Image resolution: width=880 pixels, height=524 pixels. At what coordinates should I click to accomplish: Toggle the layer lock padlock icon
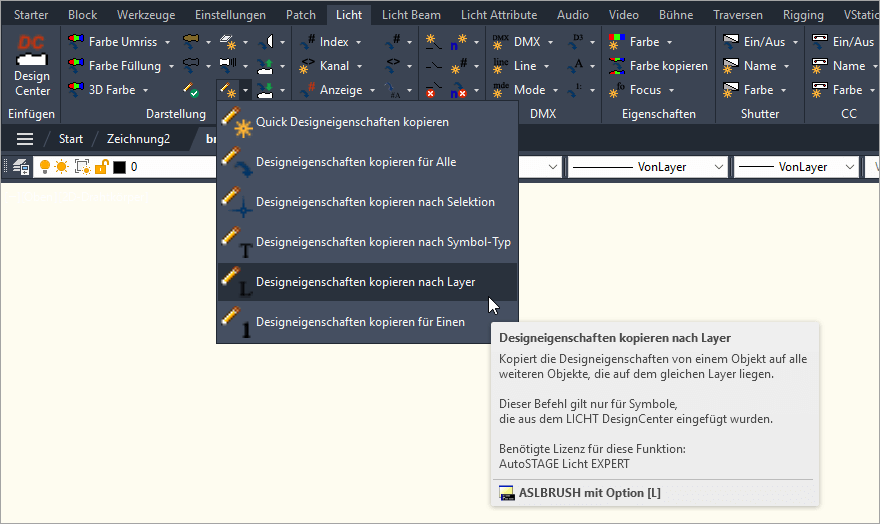102,167
